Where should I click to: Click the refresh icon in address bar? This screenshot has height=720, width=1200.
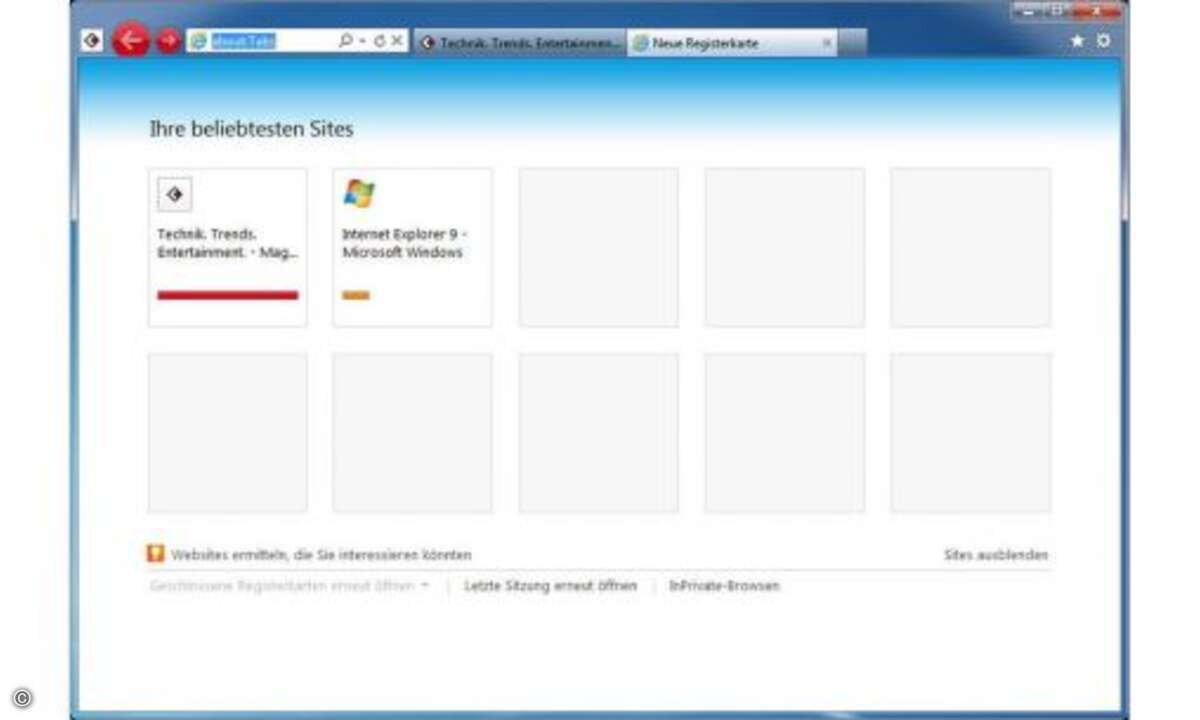coord(379,41)
